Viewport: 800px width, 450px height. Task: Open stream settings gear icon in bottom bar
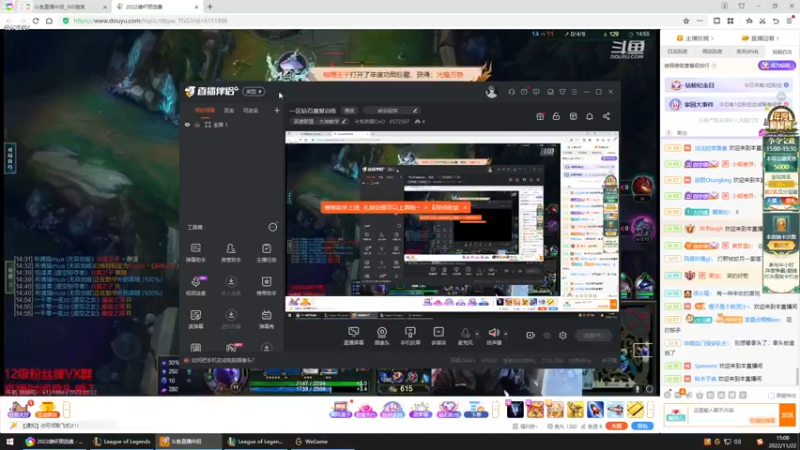click(x=563, y=335)
